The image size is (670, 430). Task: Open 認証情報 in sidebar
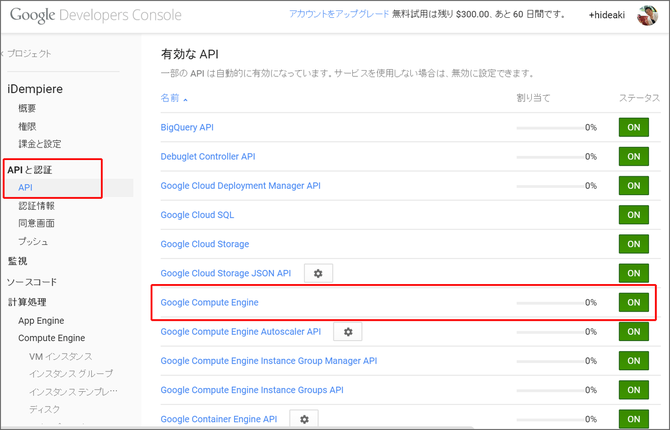[x=36, y=206]
